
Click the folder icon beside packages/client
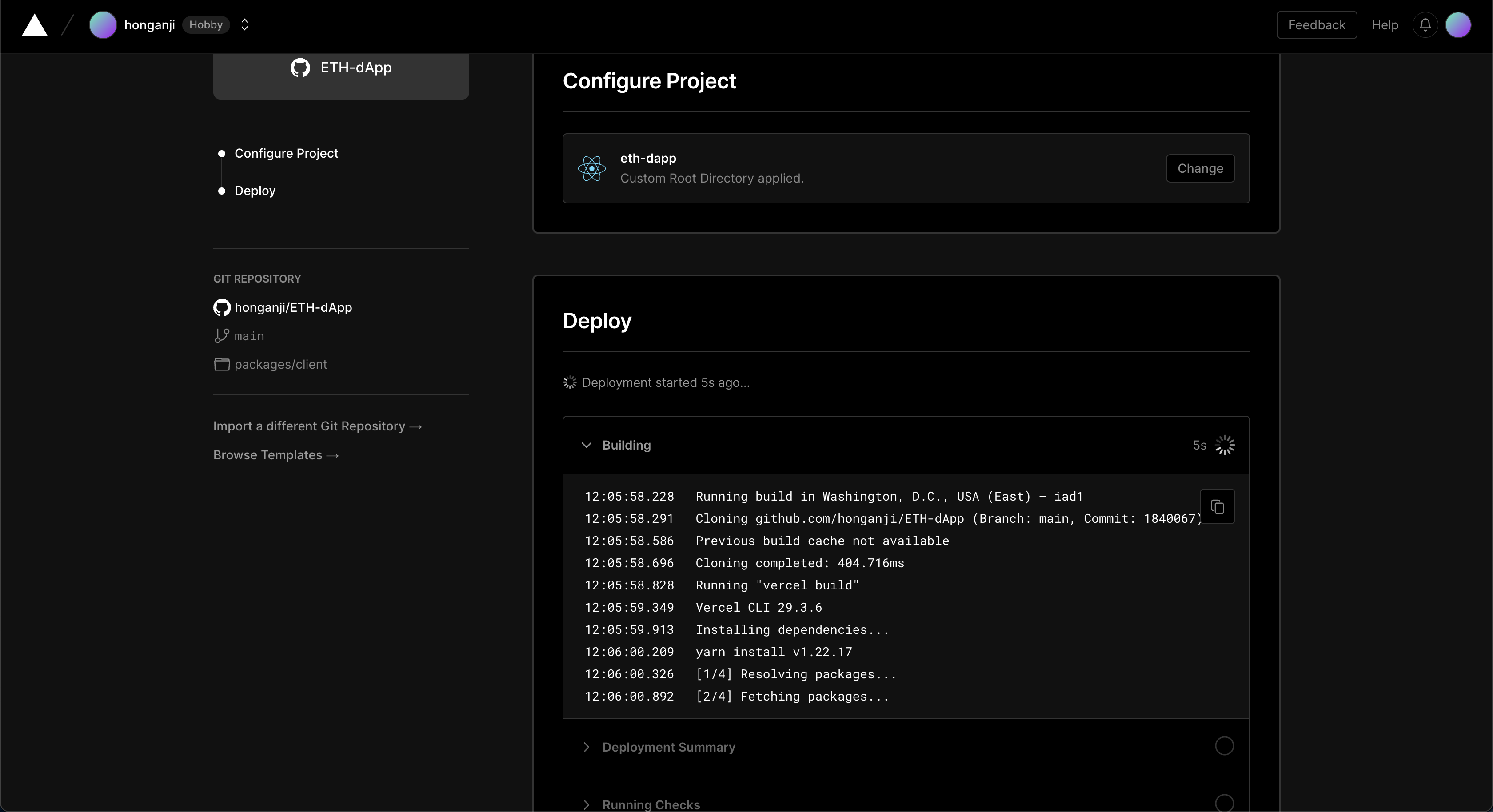(x=221, y=364)
